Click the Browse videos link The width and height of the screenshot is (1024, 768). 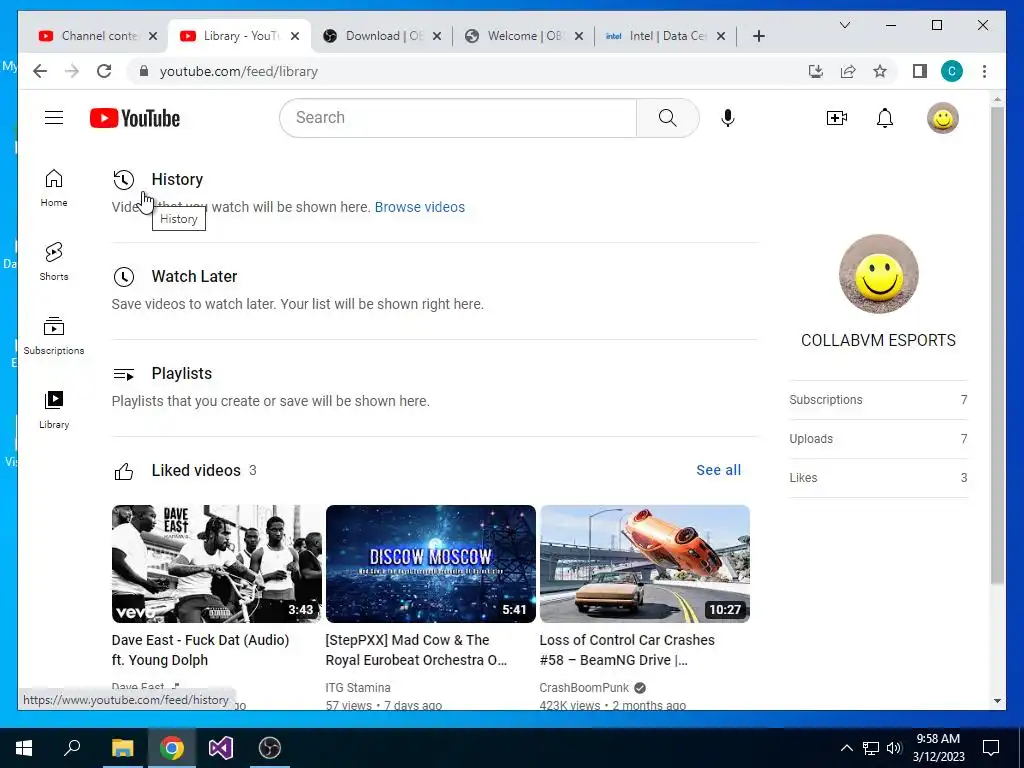420,207
